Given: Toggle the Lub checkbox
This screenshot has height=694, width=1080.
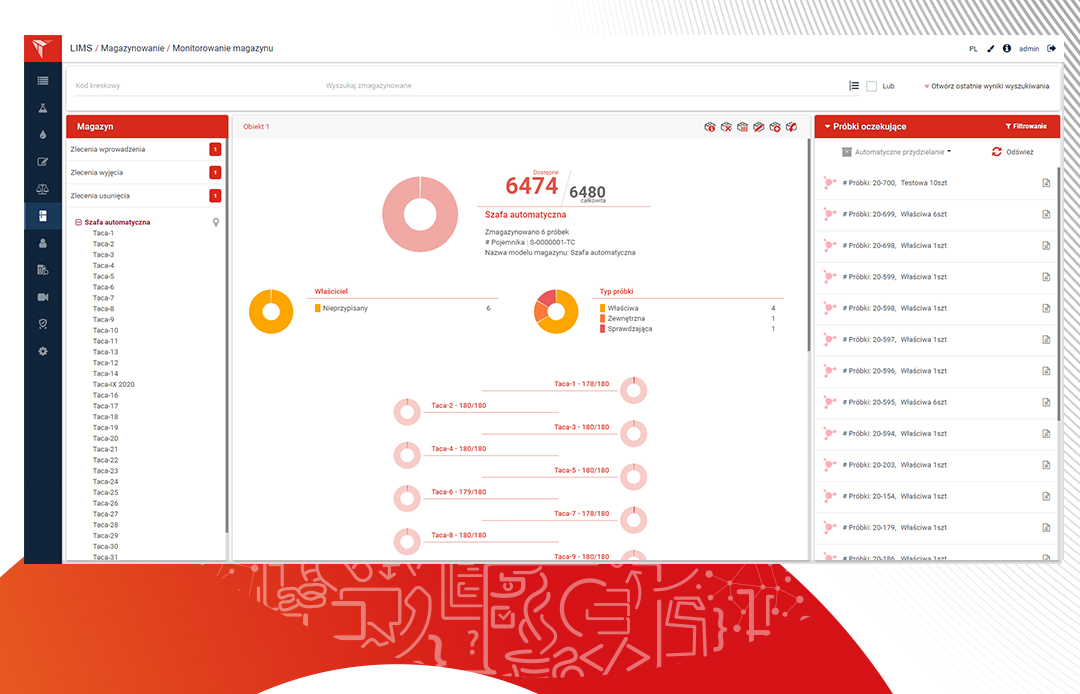Looking at the screenshot, I should (872, 86).
